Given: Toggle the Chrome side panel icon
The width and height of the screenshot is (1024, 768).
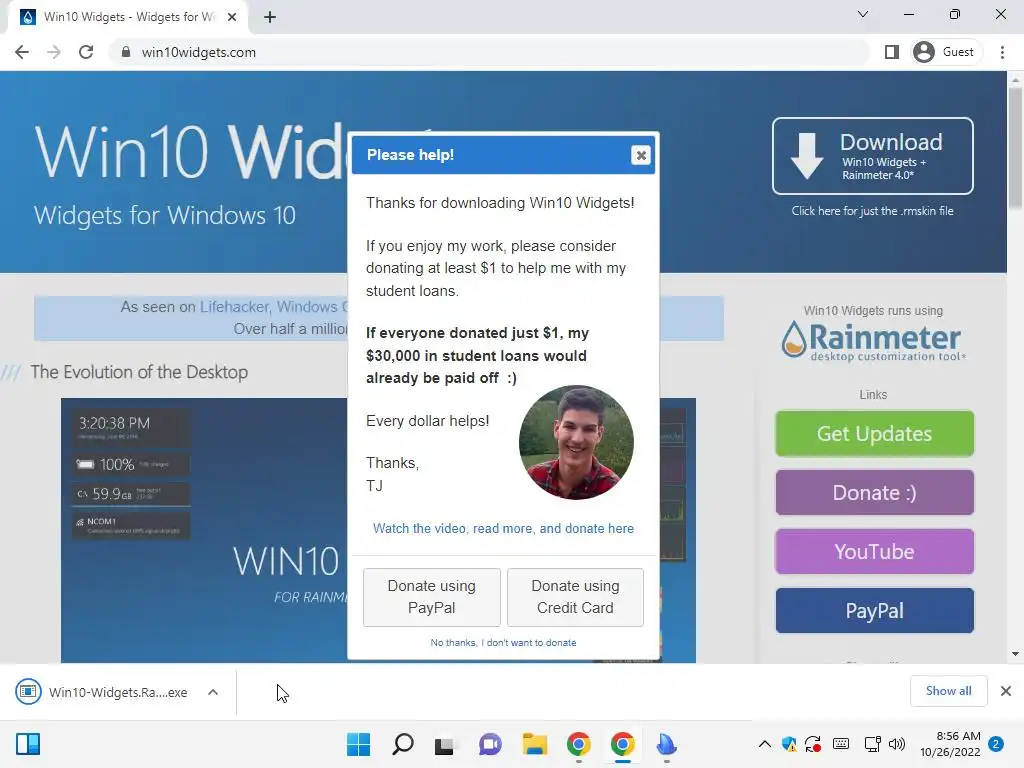Looking at the screenshot, I should pos(891,52).
